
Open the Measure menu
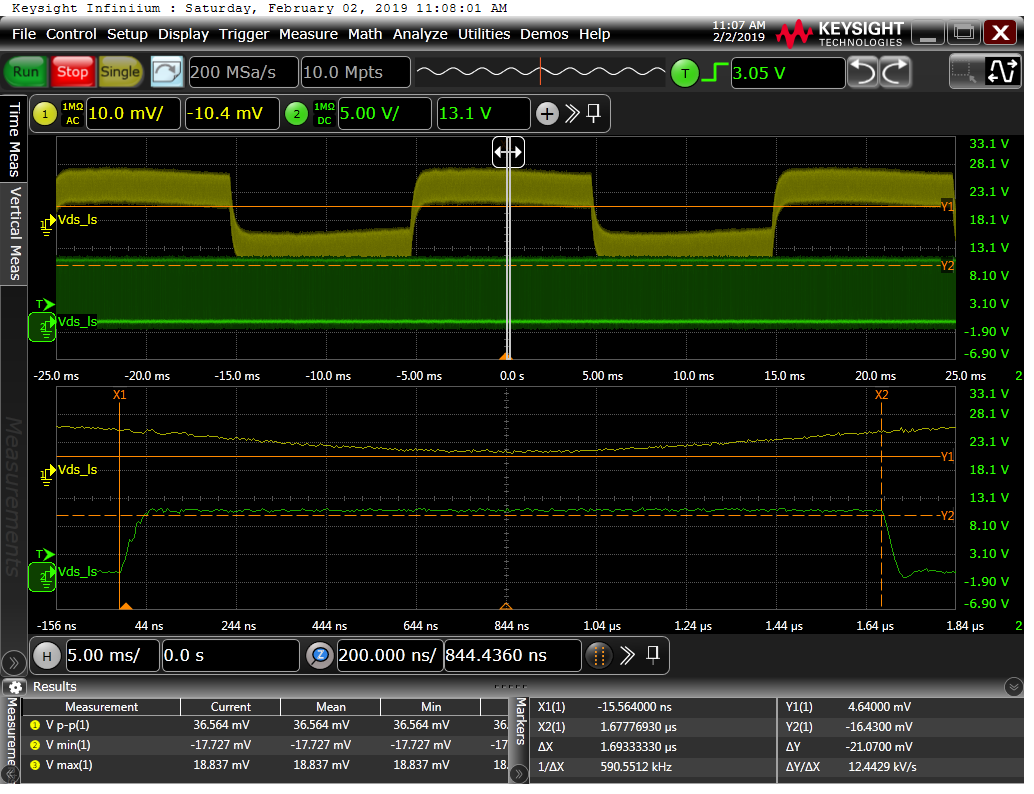[308, 34]
